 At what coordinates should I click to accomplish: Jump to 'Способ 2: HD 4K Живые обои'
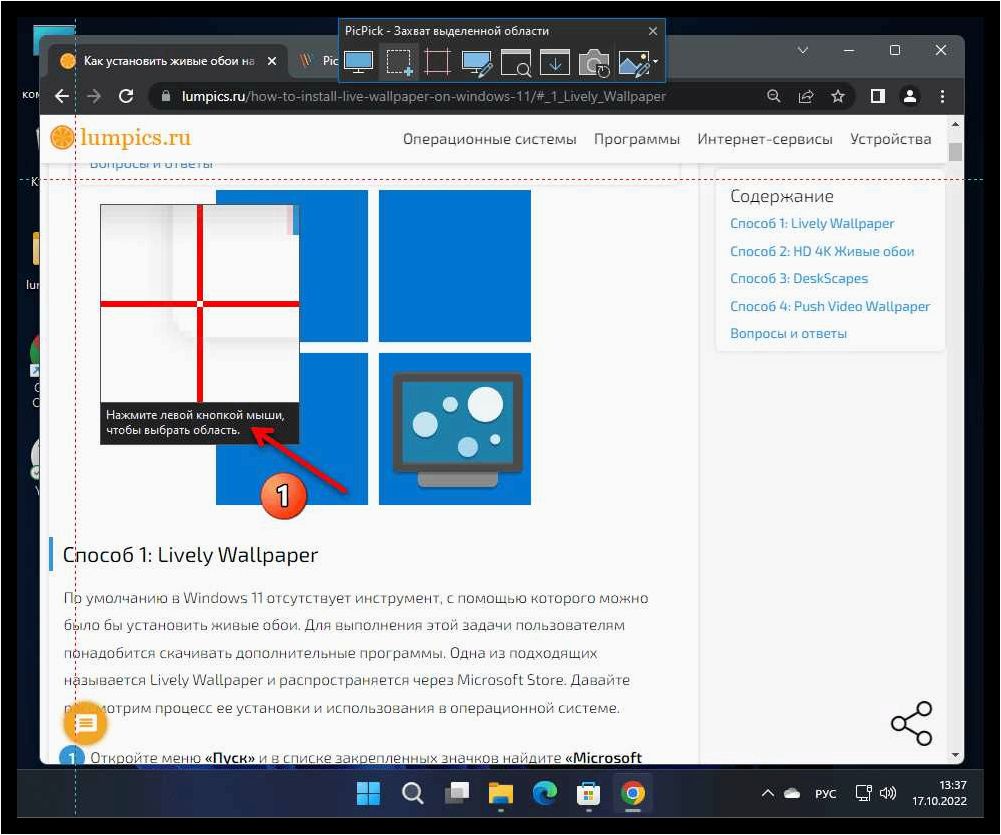pos(822,251)
